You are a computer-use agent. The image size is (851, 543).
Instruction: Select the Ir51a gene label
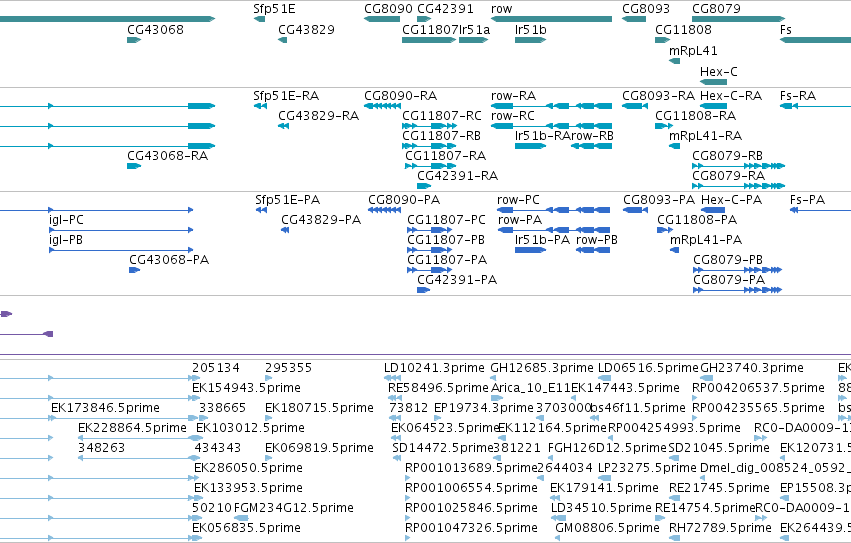tap(474, 29)
